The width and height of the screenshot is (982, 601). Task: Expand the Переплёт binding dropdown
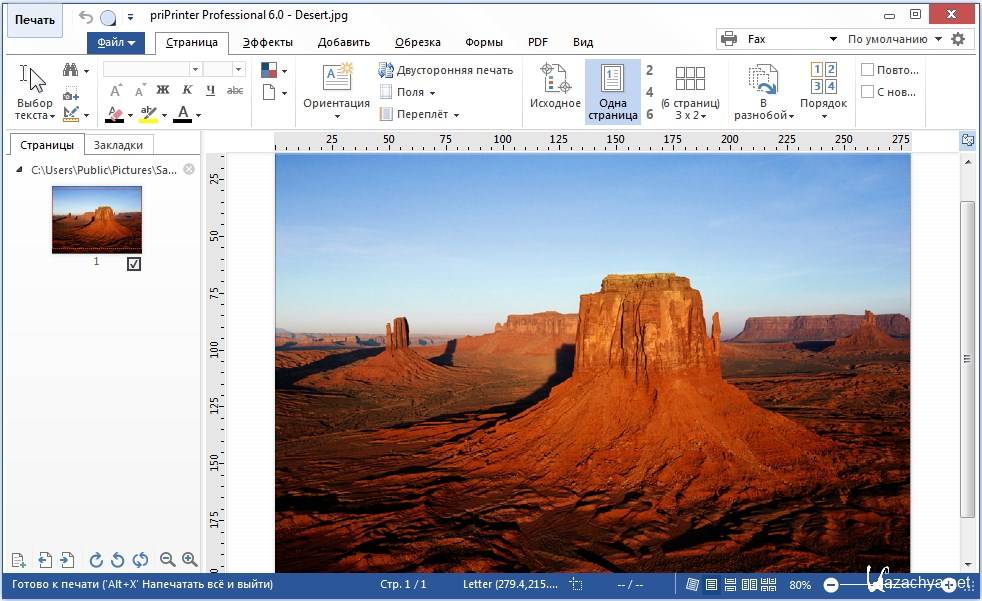point(418,114)
